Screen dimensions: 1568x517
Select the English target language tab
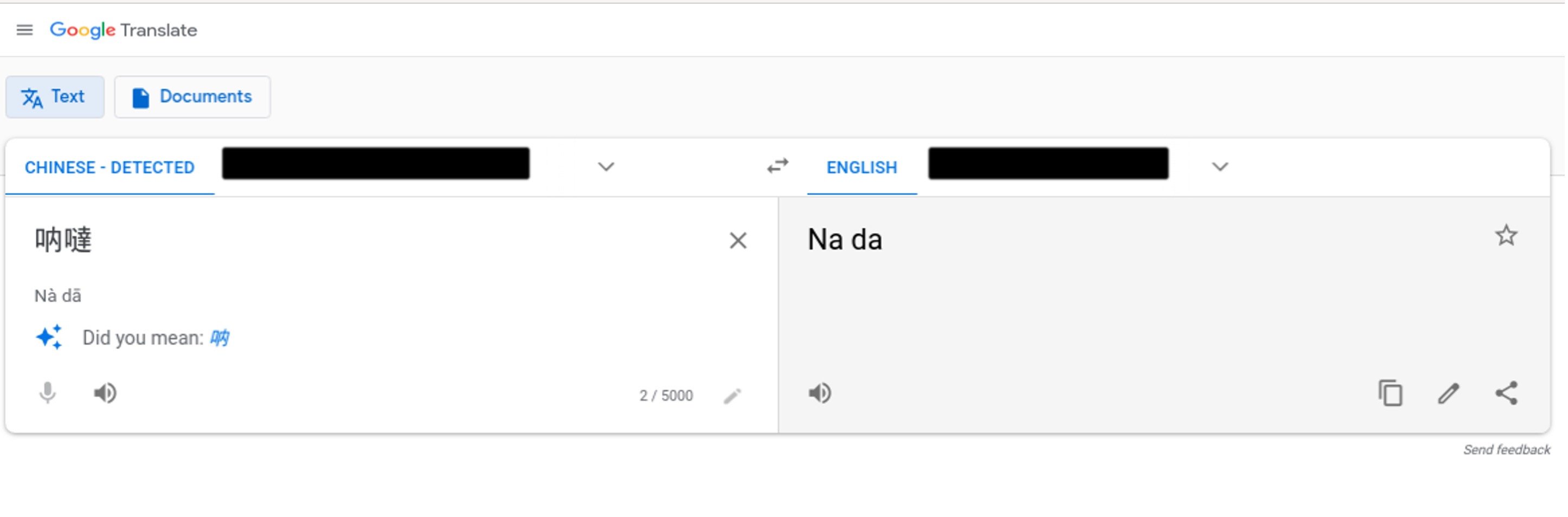(x=862, y=167)
